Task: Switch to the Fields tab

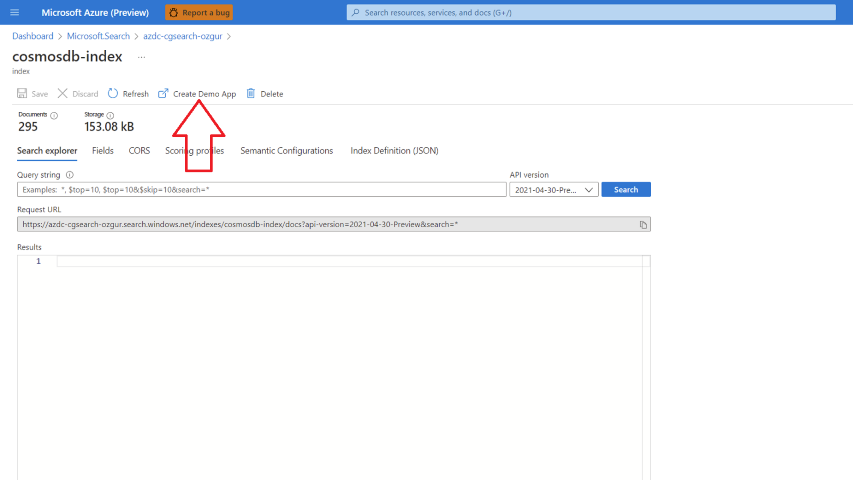Action: (x=103, y=151)
